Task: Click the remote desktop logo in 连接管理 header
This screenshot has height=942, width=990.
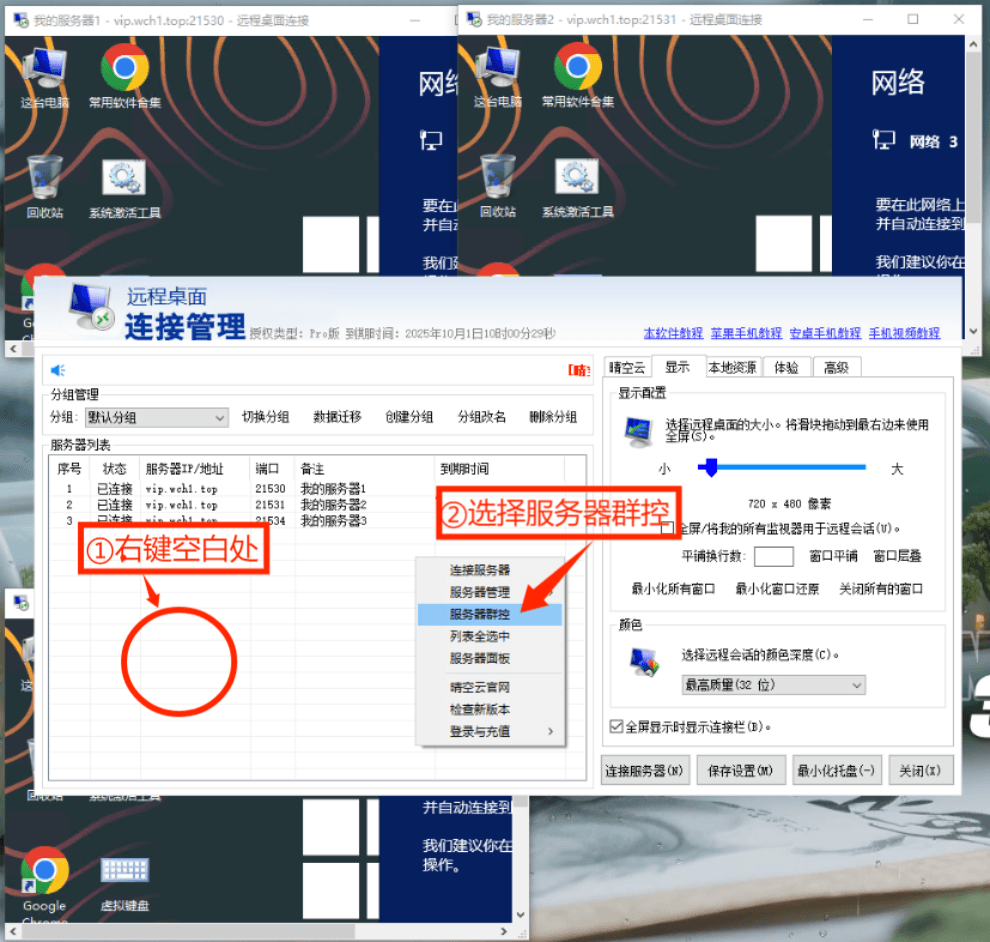Action: point(91,310)
